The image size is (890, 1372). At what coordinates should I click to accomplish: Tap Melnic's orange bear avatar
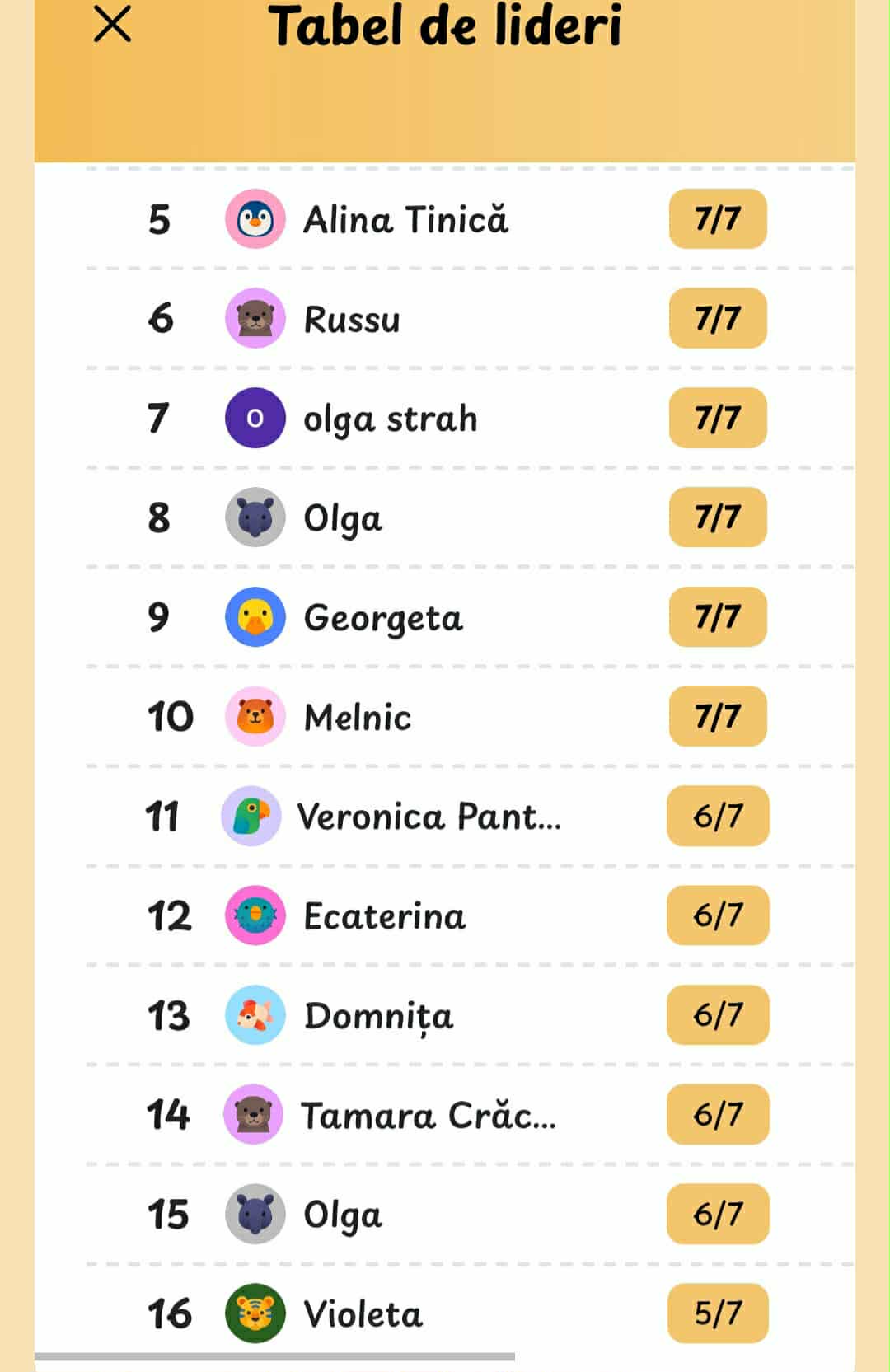click(x=255, y=717)
